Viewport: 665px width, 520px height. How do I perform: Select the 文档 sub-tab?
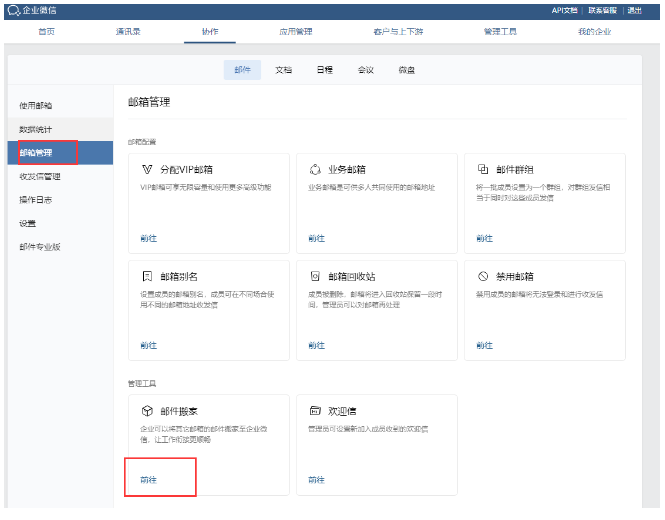pyautogui.click(x=284, y=70)
